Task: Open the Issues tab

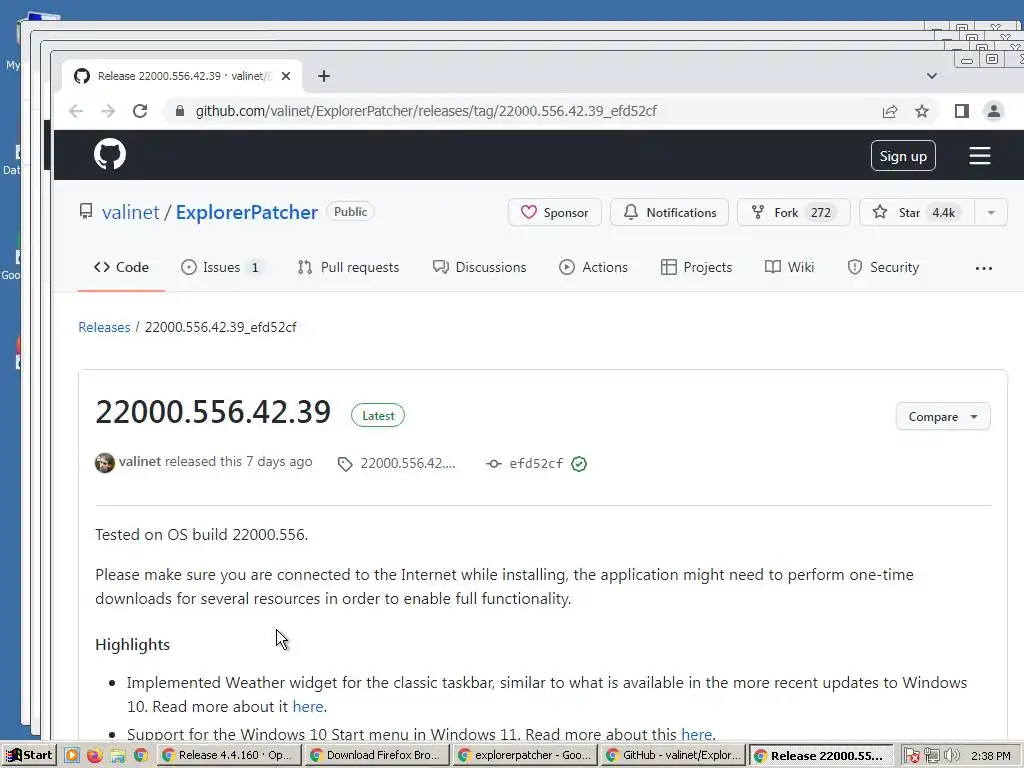Action: [x=223, y=267]
